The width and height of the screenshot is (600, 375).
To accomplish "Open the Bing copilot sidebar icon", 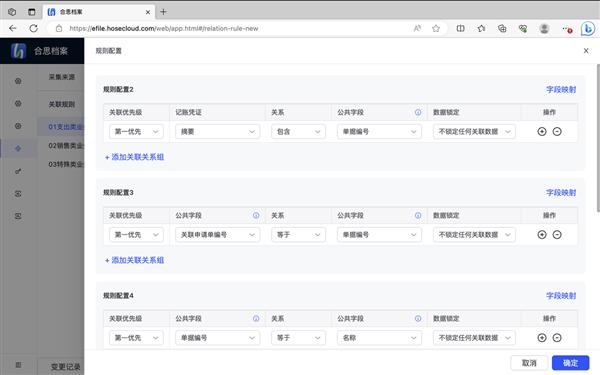I will coord(588,28).
